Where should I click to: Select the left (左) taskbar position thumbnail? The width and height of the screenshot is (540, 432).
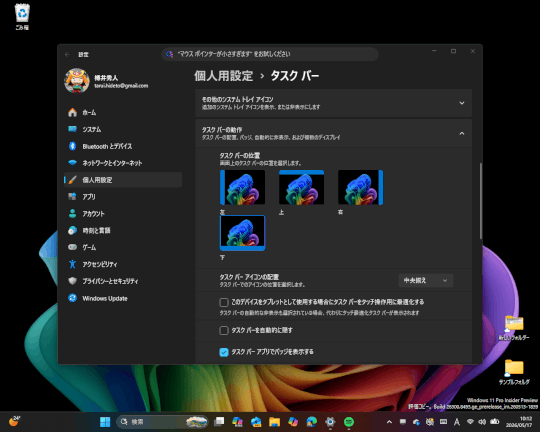[x=242, y=187]
